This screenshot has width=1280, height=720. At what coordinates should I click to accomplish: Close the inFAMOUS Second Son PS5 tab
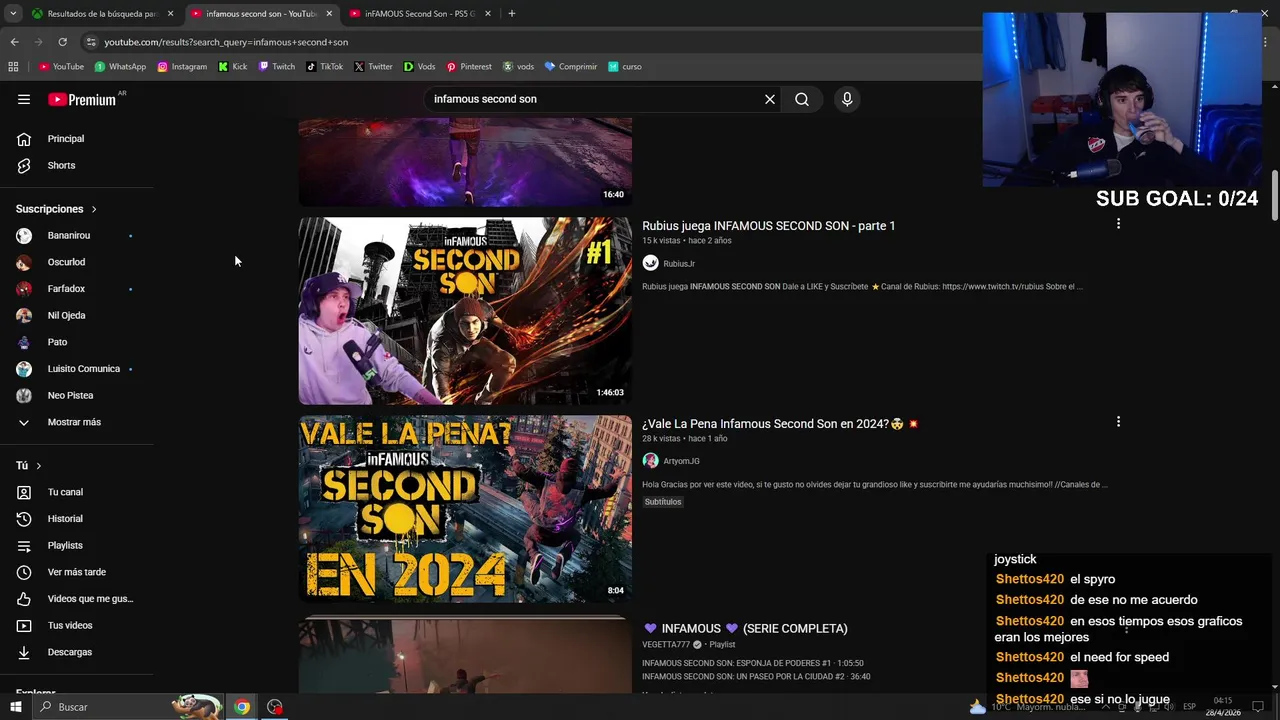[488, 14]
